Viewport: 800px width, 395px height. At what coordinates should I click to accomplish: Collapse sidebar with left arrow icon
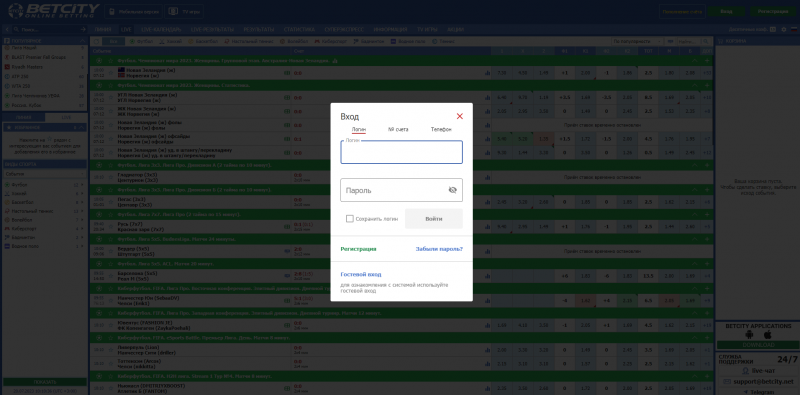(7, 30)
